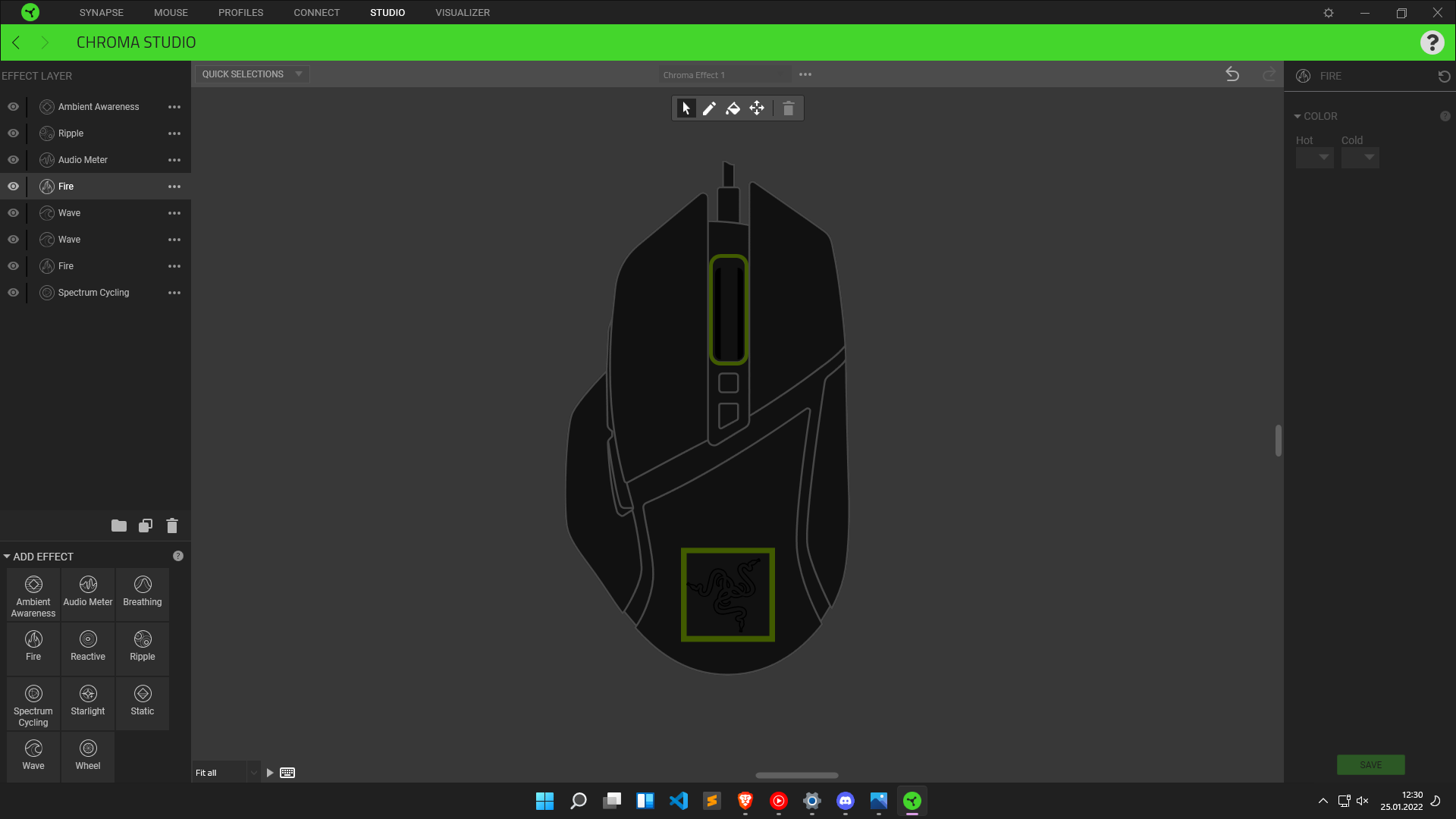The image size is (1456, 819).
Task: Add a Starlight effect
Action: pyautogui.click(x=88, y=701)
